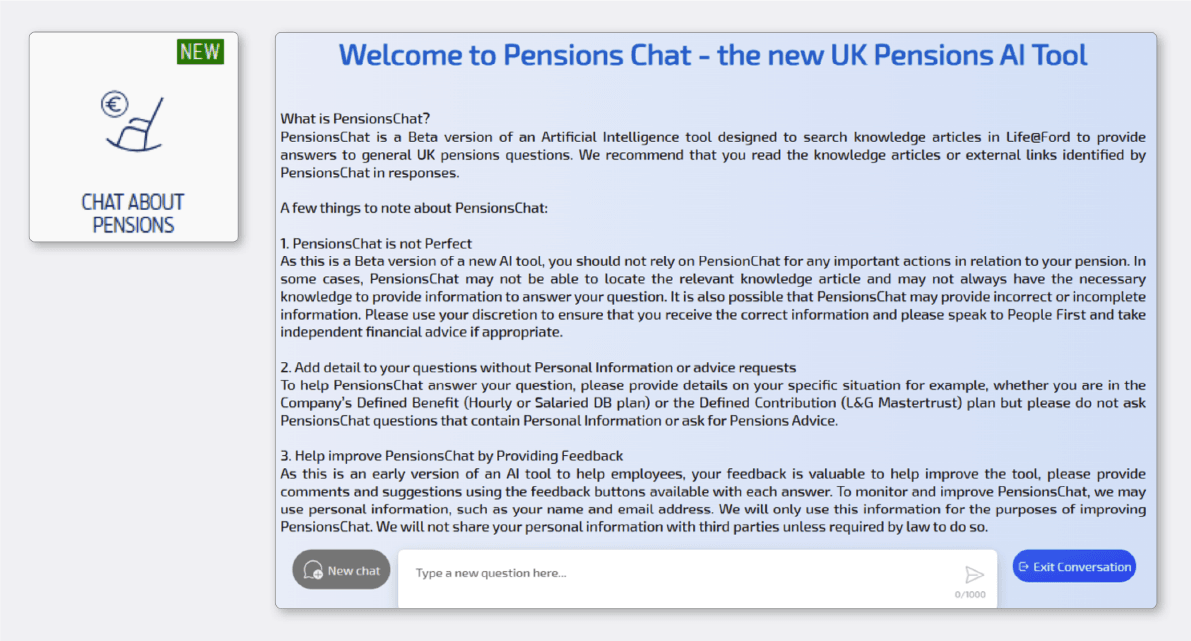Select the Chat About Pensions tile
The height and width of the screenshot is (641, 1191).
point(133,137)
